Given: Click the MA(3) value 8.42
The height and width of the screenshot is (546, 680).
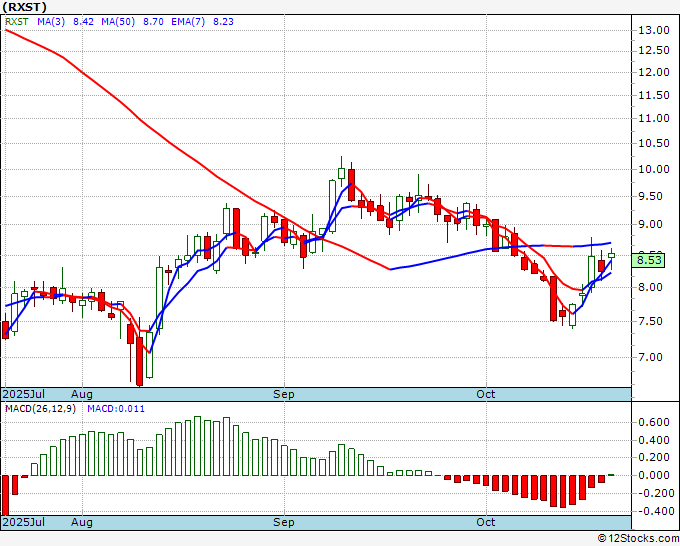Looking at the screenshot, I should [83, 22].
